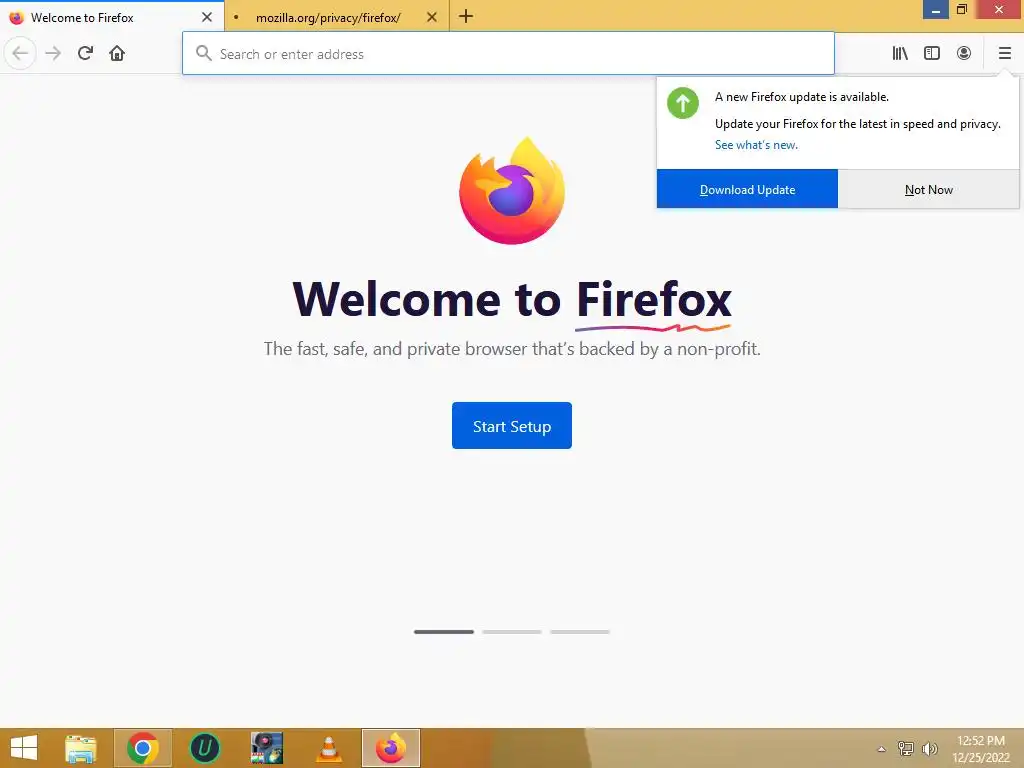The width and height of the screenshot is (1024, 768).
Task: Open File Explorer from the taskbar
Action: coord(81,748)
